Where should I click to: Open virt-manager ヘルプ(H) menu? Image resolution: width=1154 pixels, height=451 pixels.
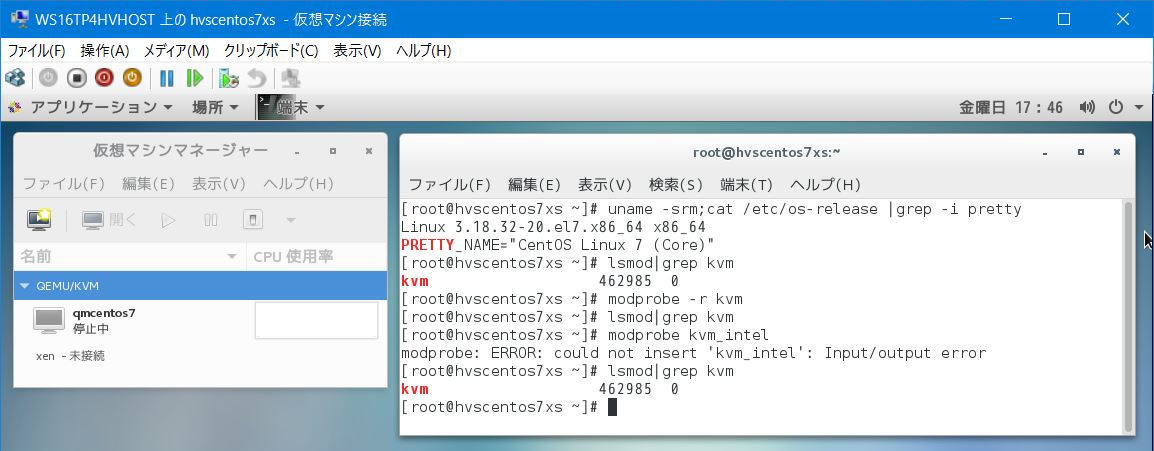pyautogui.click(x=298, y=184)
